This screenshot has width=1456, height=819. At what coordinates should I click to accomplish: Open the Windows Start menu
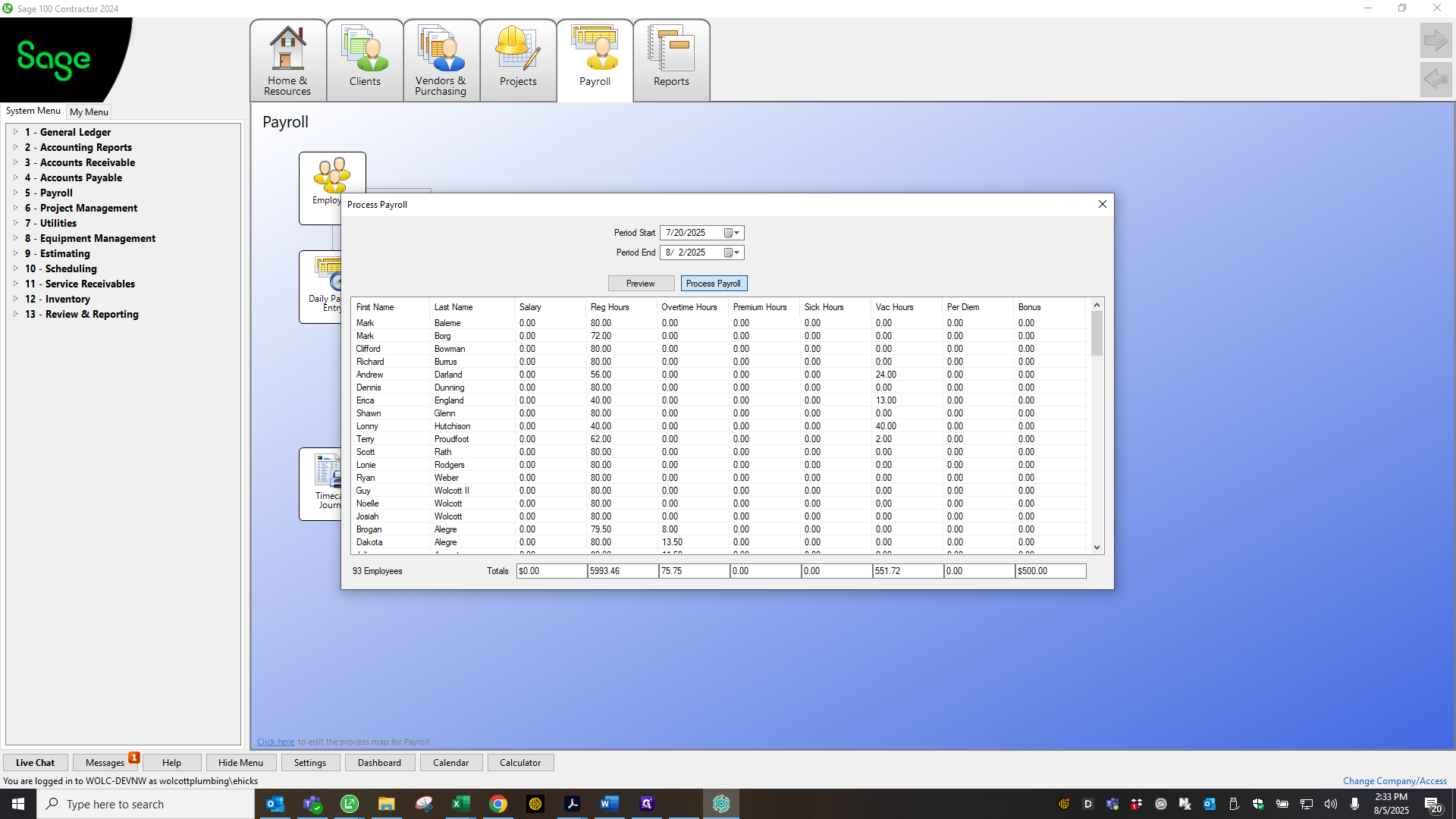[18, 804]
